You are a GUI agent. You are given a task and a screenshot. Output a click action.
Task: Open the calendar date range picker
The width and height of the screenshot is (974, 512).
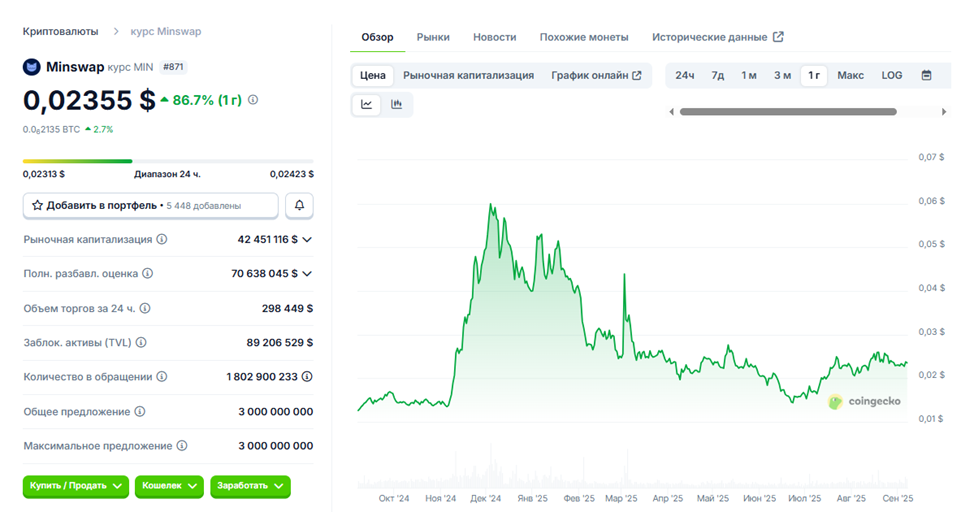click(926, 75)
